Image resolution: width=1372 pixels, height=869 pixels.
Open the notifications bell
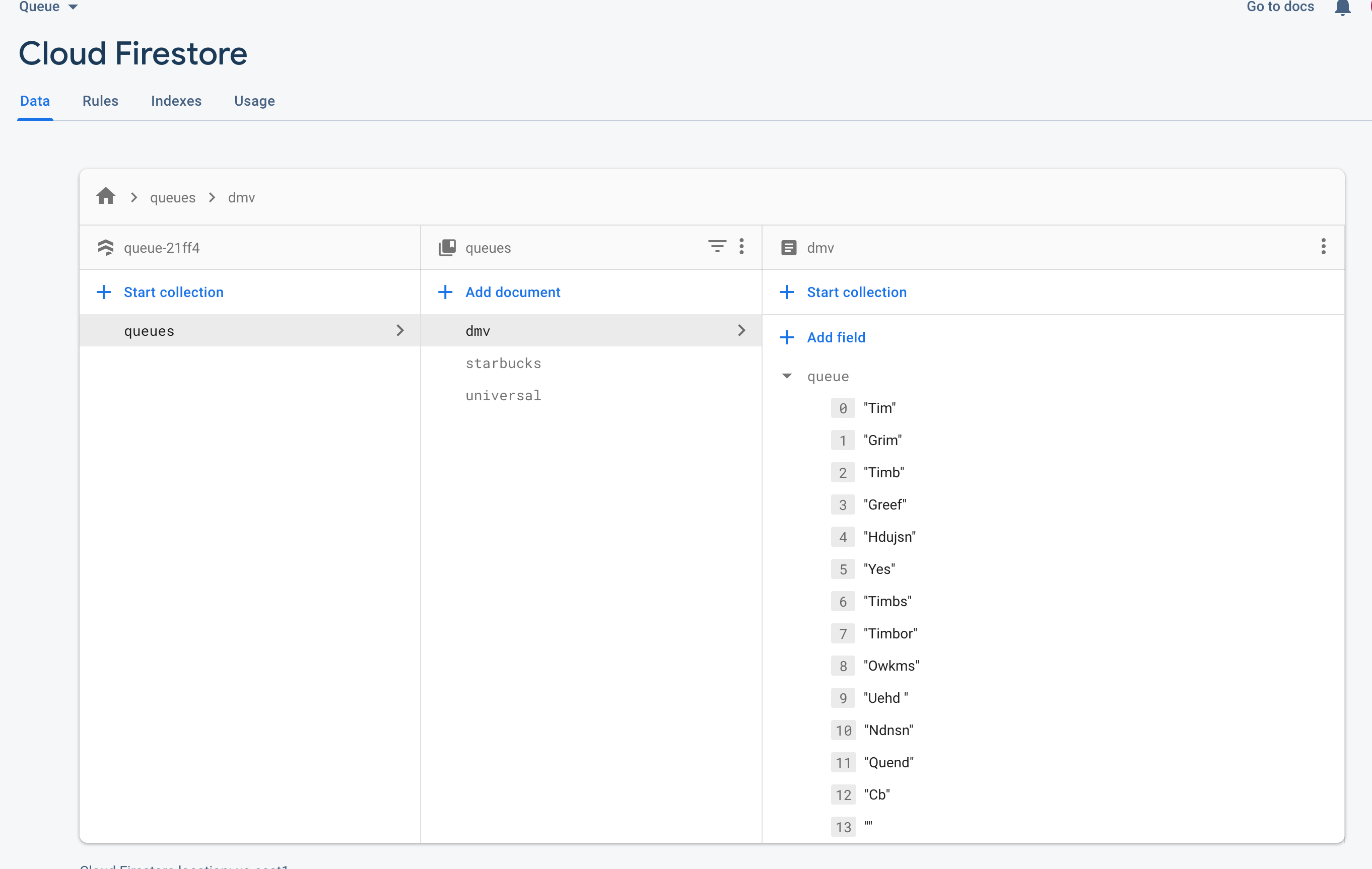coord(1342,8)
